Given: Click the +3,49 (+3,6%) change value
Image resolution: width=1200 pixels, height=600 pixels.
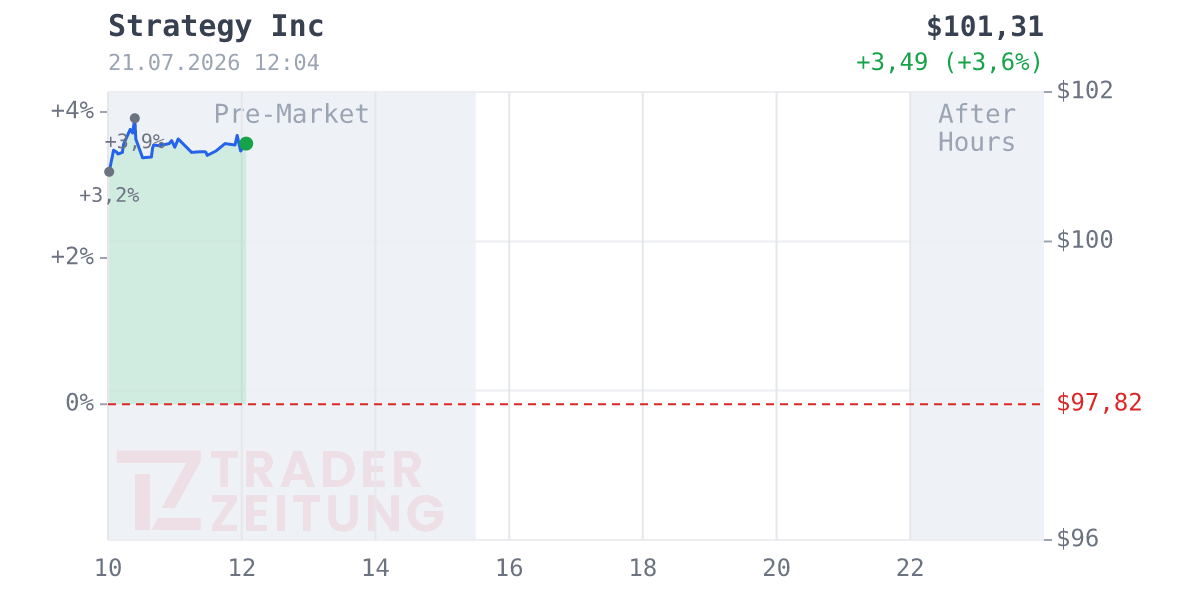Looking at the screenshot, I should click(949, 62).
